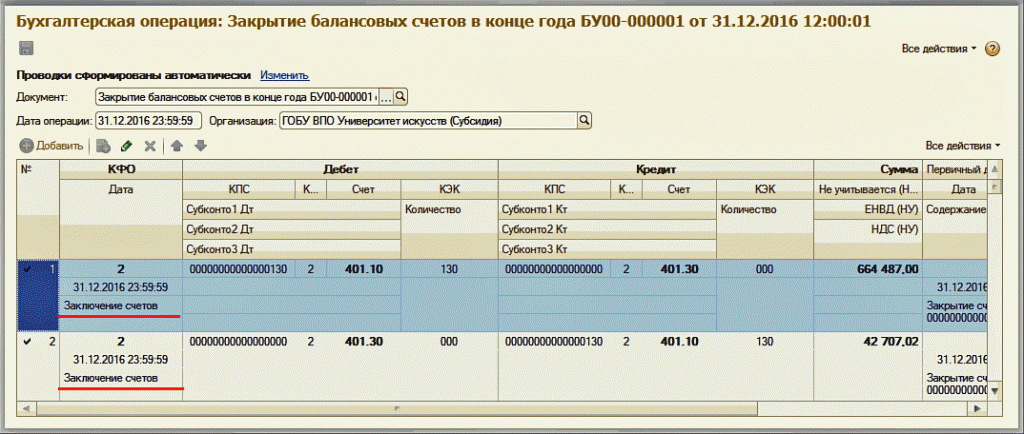Click Документ field ellipsis select button

tap(387, 97)
